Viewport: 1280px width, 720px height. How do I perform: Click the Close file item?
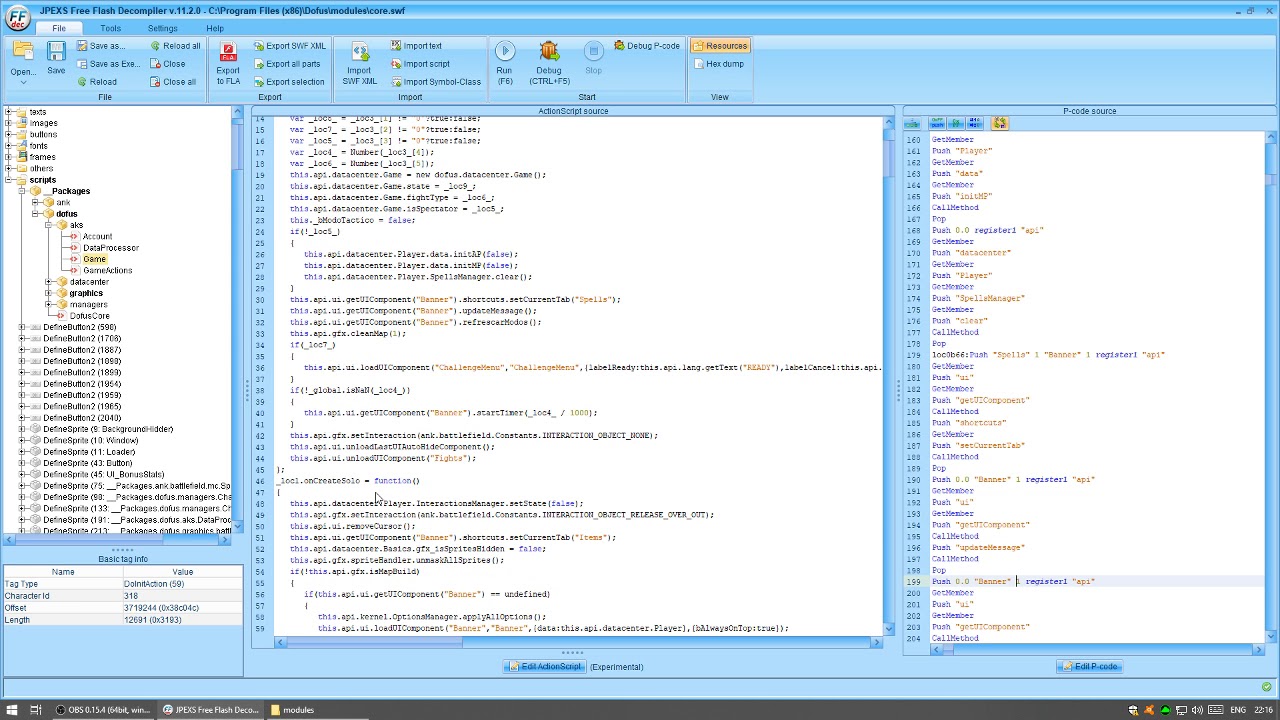[167, 64]
